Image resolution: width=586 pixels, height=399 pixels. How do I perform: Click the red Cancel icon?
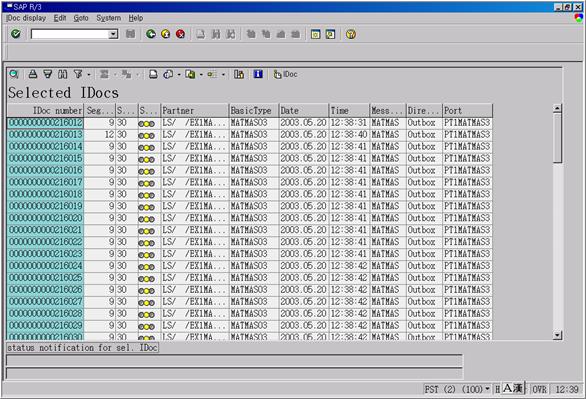click(x=180, y=34)
